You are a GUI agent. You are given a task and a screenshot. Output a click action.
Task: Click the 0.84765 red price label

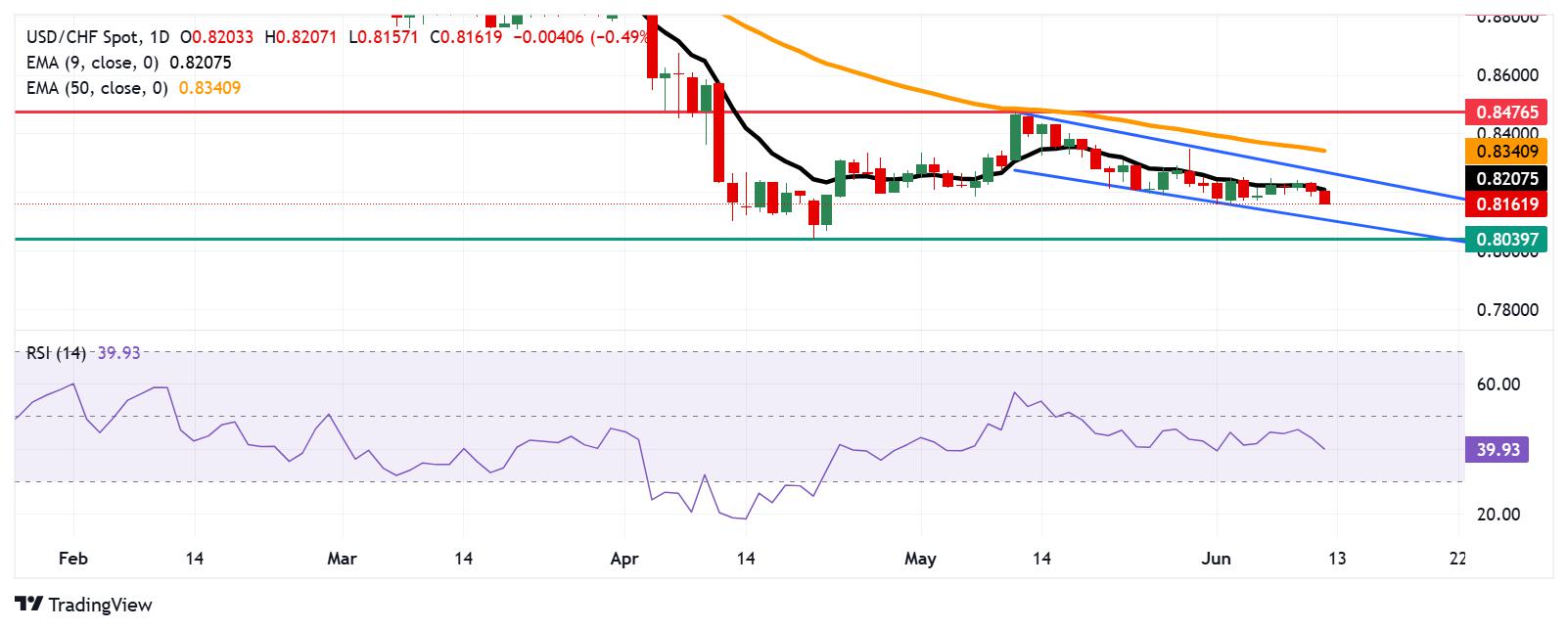[1506, 112]
